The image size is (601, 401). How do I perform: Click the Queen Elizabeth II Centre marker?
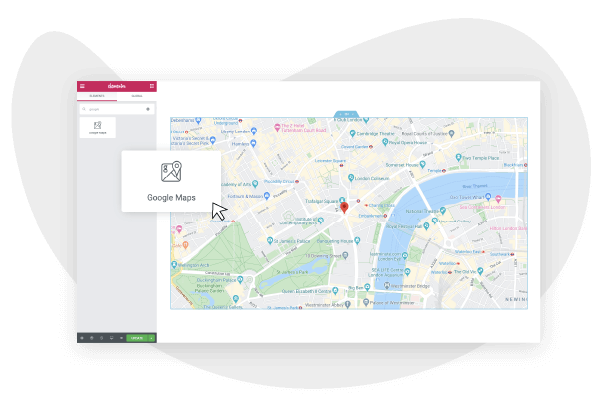point(335,291)
